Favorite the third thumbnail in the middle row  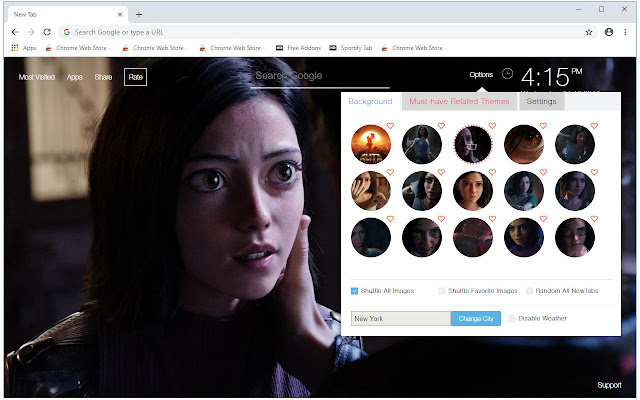(x=492, y=172)
